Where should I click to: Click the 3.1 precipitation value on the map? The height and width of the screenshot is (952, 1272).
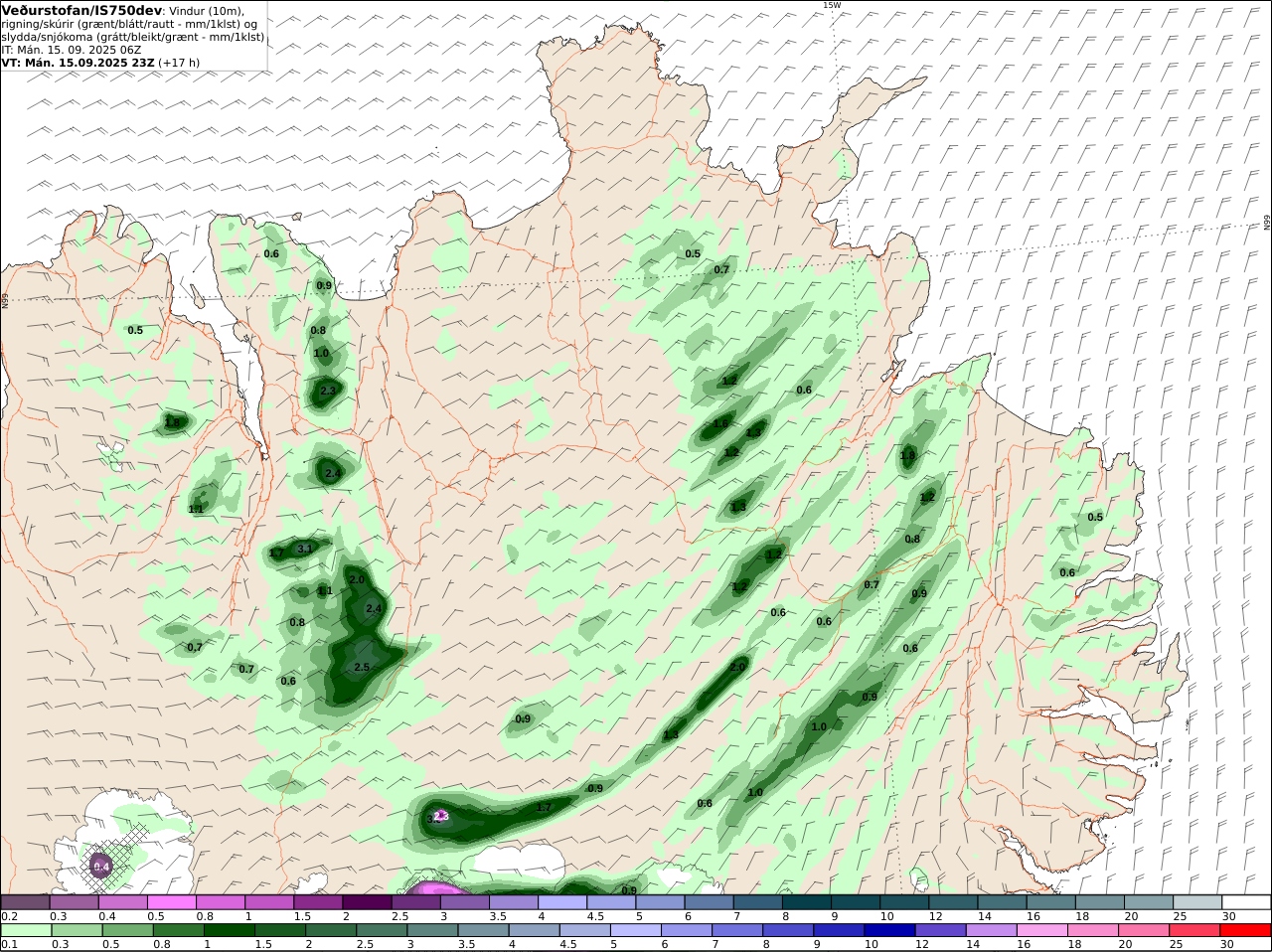tap(305, 548)
